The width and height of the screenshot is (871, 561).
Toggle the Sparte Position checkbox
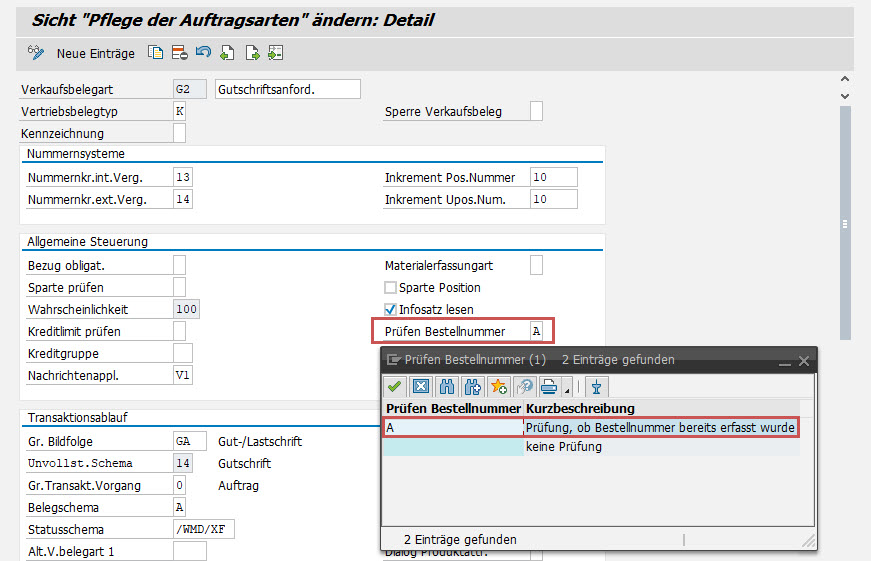[x=391, y=287]
